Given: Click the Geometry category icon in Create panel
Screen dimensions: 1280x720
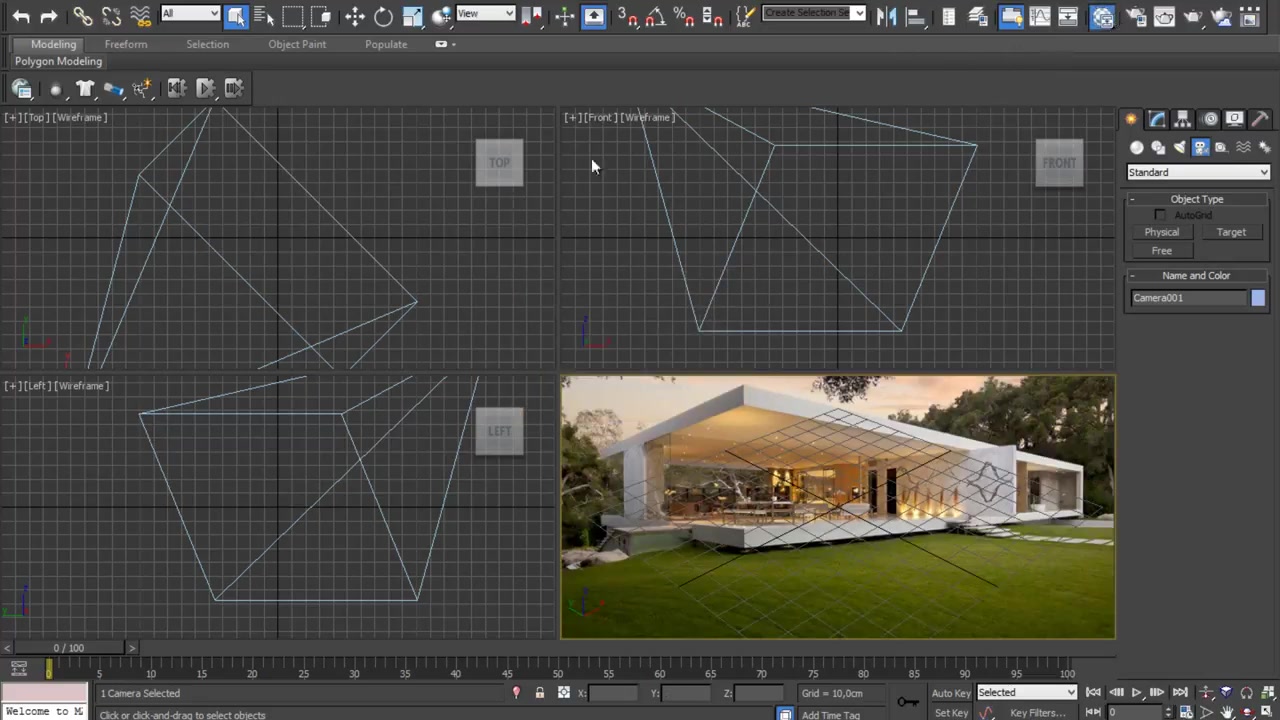Looking at the screenshot, I should (1137, 147).
